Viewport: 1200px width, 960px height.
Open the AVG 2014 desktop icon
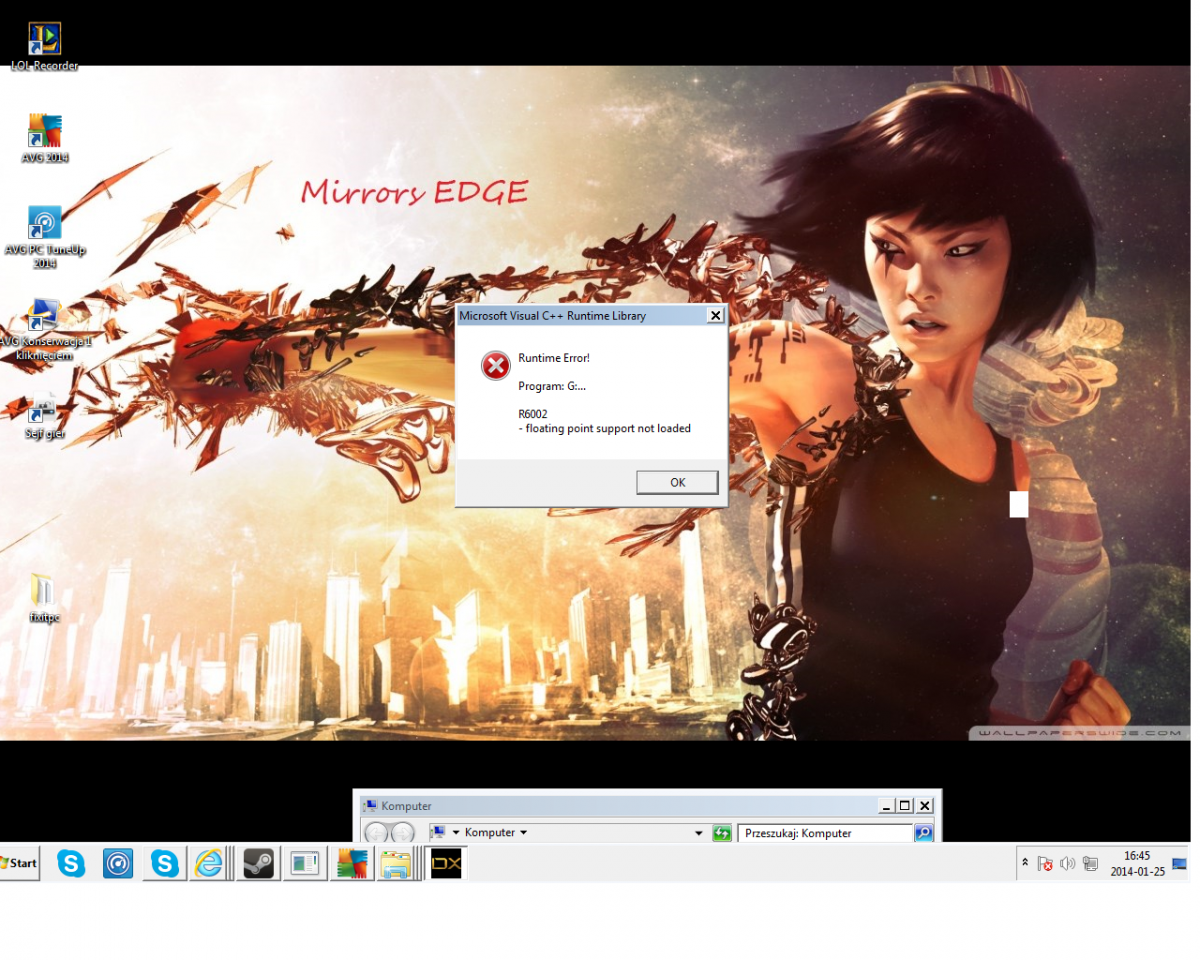click(45, 138)
